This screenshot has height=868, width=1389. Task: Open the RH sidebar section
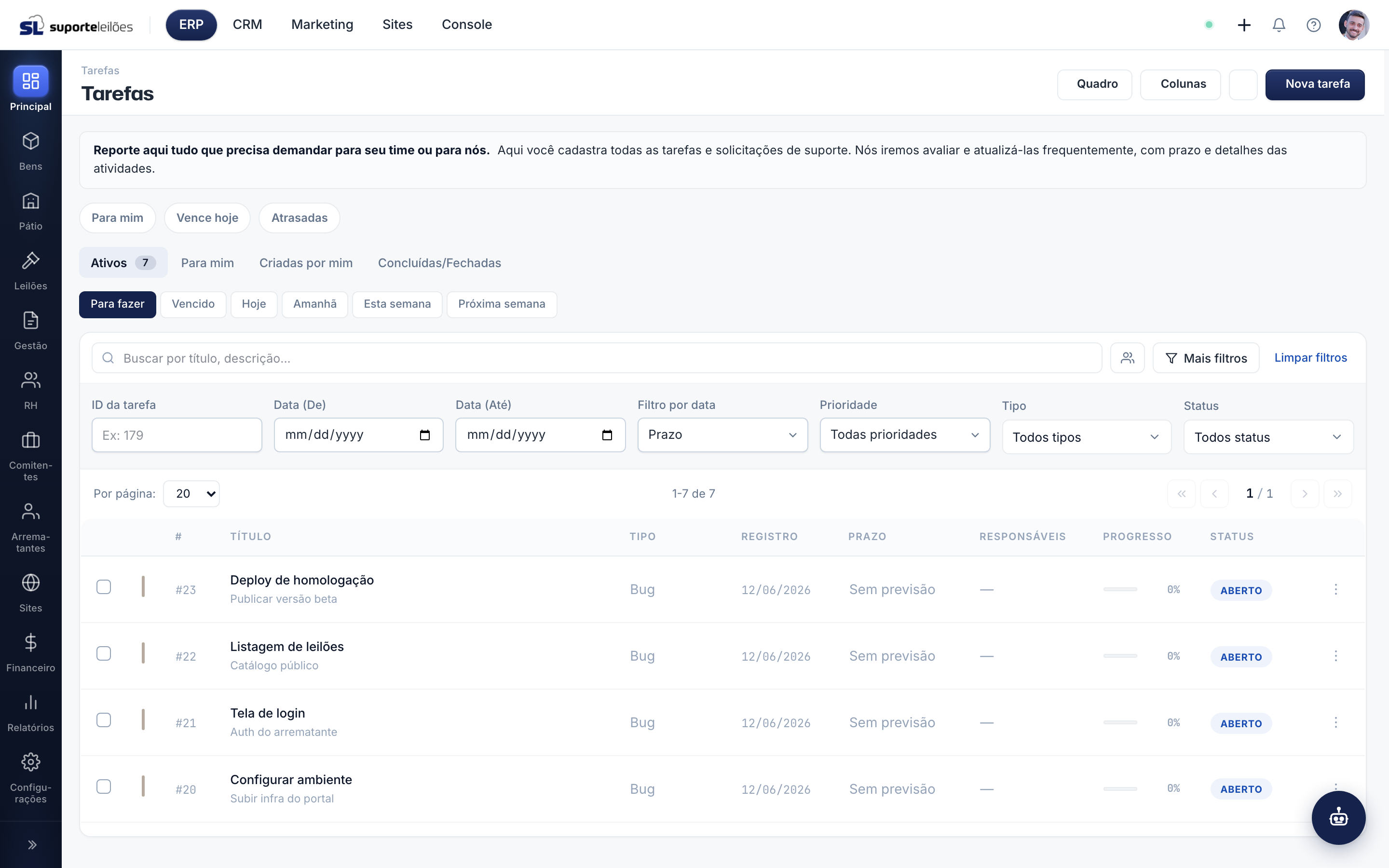30,390
